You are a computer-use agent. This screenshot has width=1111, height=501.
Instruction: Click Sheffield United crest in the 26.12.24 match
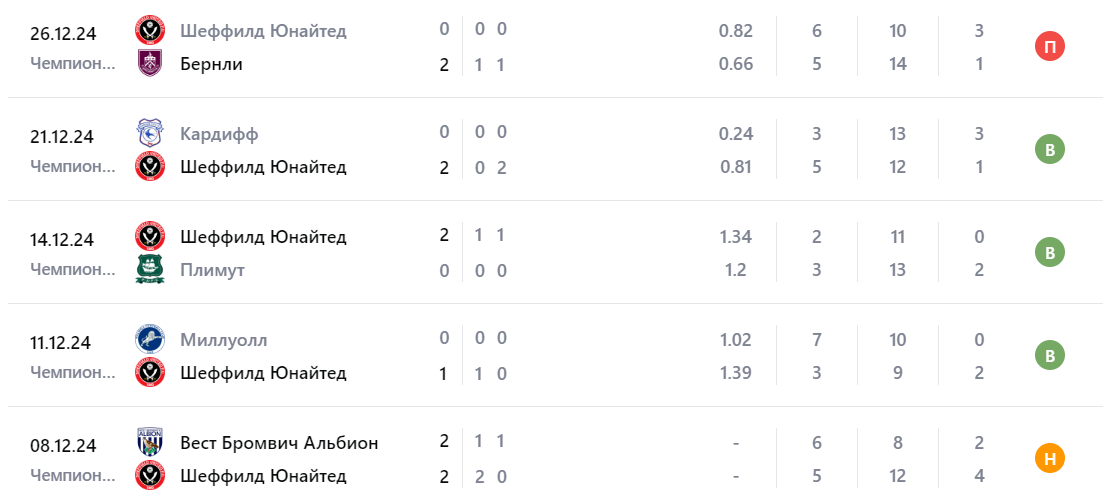149,31
